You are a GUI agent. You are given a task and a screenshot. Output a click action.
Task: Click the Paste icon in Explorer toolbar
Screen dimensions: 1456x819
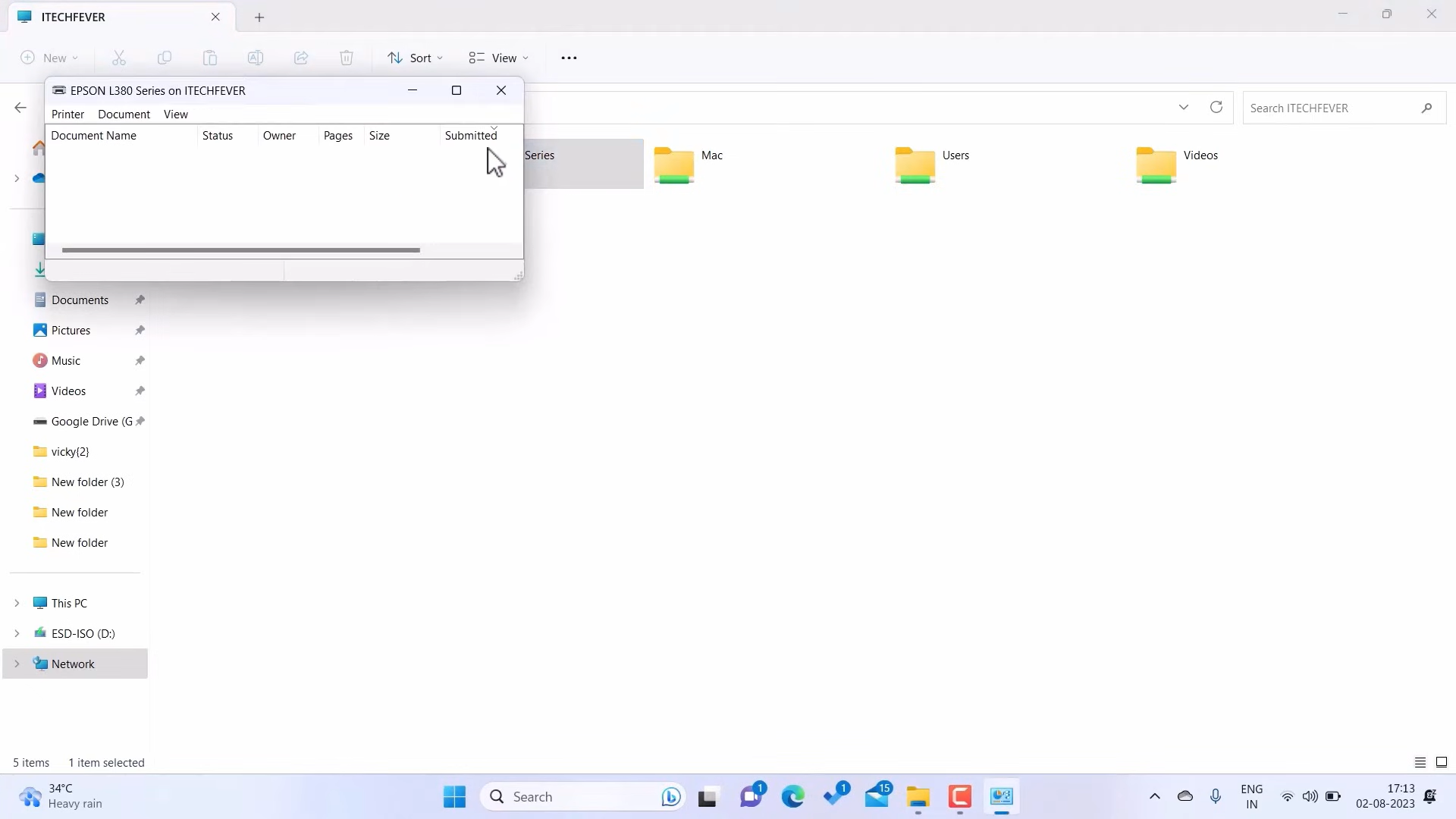[x=210, y=58]
